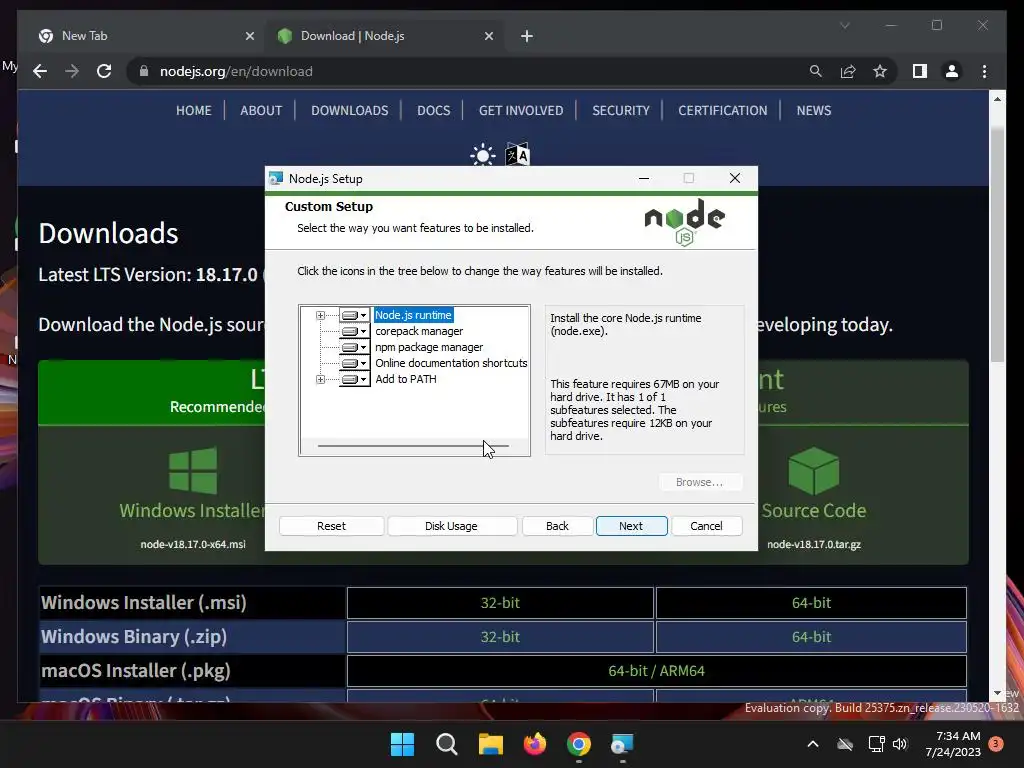
Task: Toggle the site dark/light theme sun icon
Action: click(x=483, y=155)
